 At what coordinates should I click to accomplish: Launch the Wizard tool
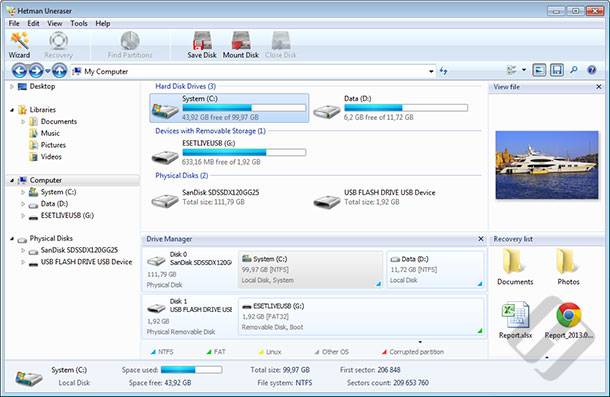(19, 45)
